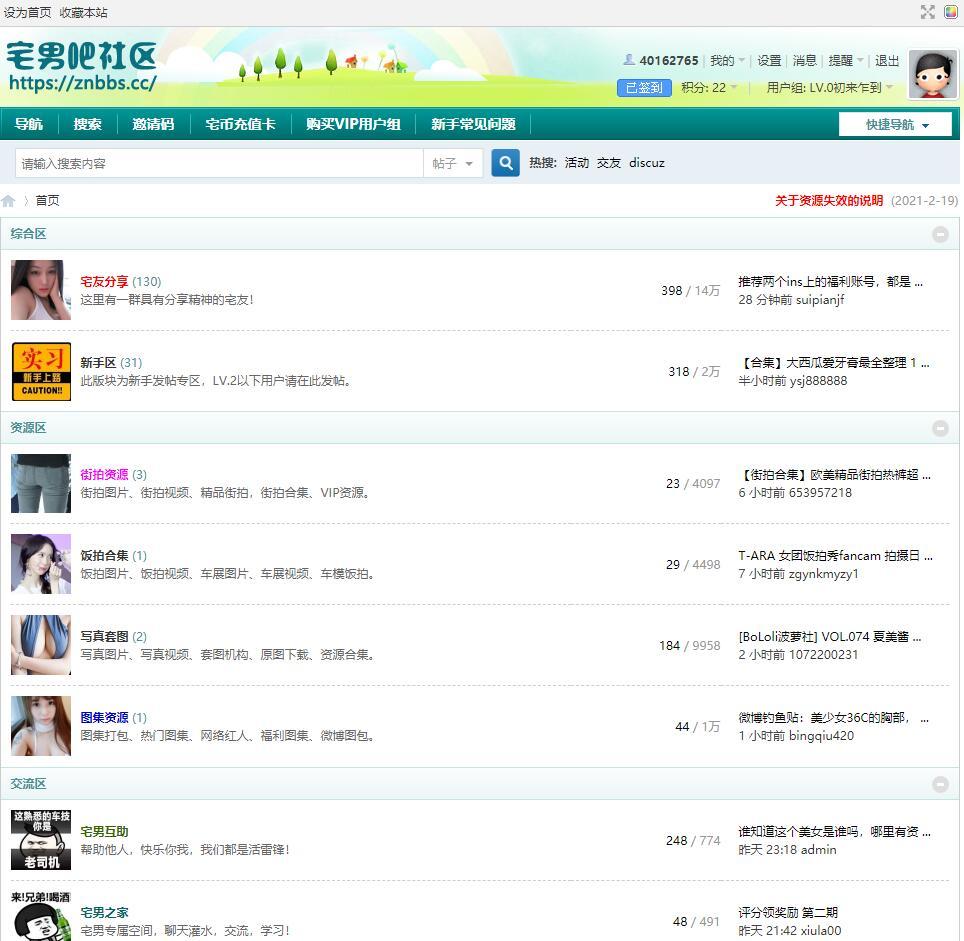Click the 退出 logout link
Viewport: 964px width, 941px height.
click(887, 61)
